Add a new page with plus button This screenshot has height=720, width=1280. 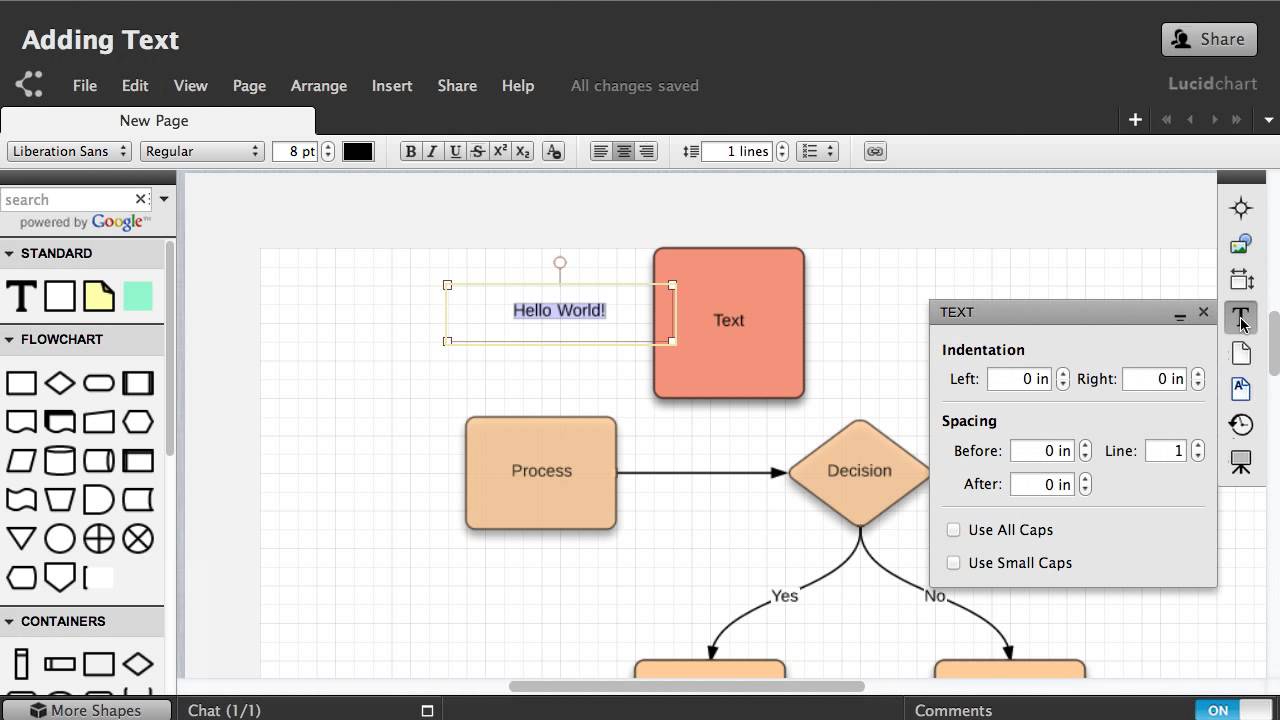pyautogui.click(x=1135, y=120)
